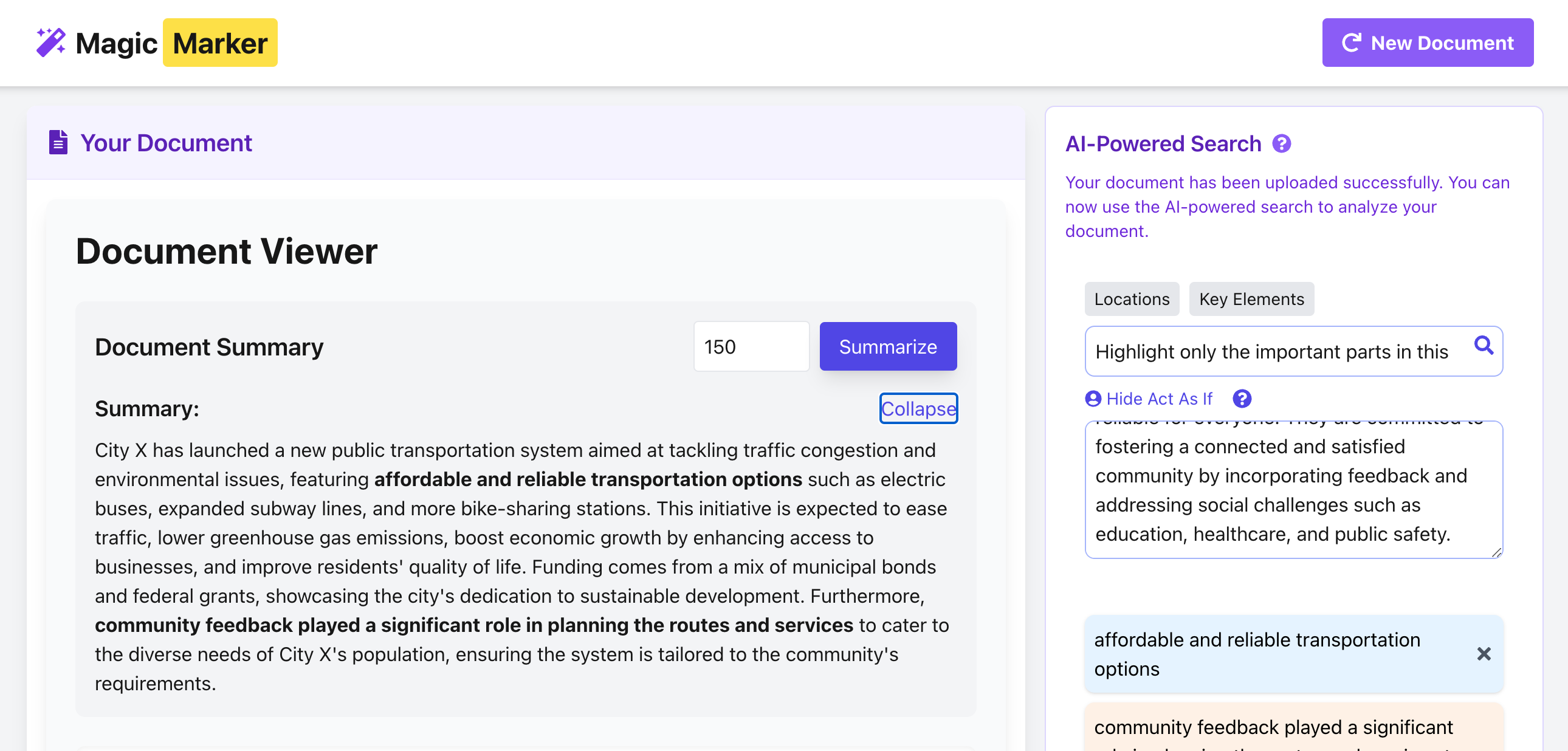1568x751 pixels.
Task: Select the Key Elements preset tag
Action: (x=1251, y=299)
